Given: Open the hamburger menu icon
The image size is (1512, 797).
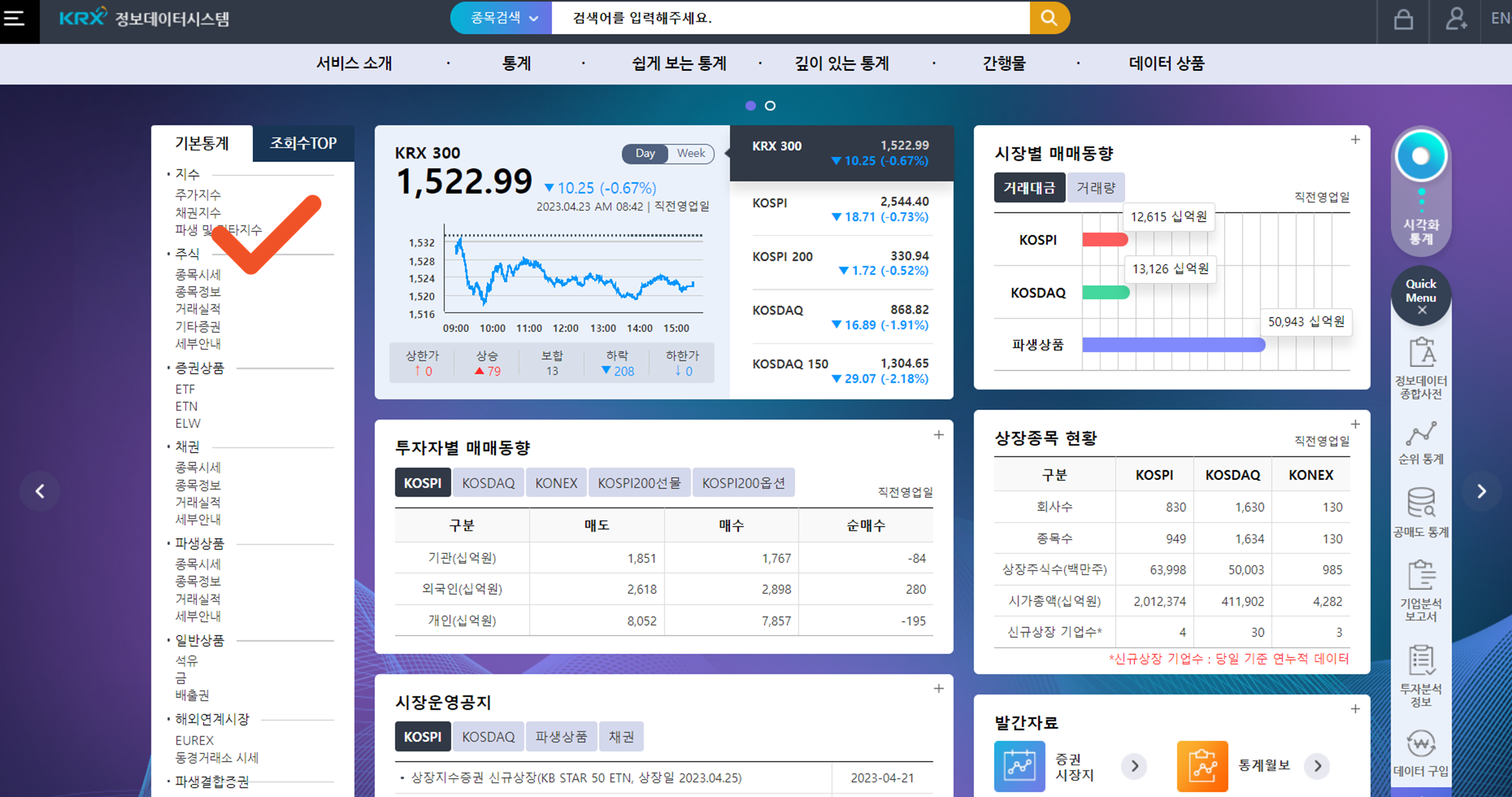Looking at the screenshot, I should click(15, 19).
